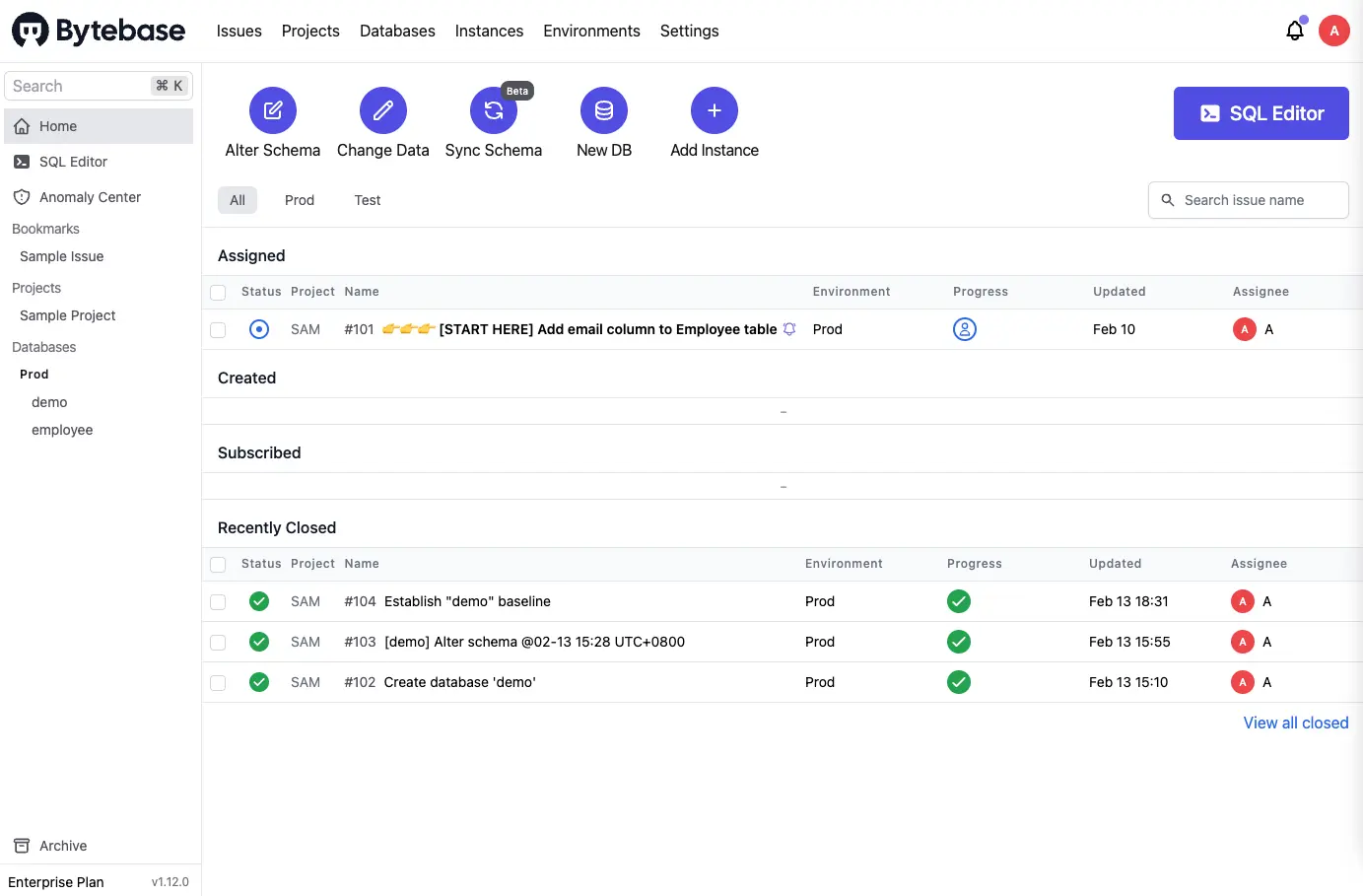This screenshot has height=896, width=1363.
Task: Follow the View all closed link
Action: 1296,723
